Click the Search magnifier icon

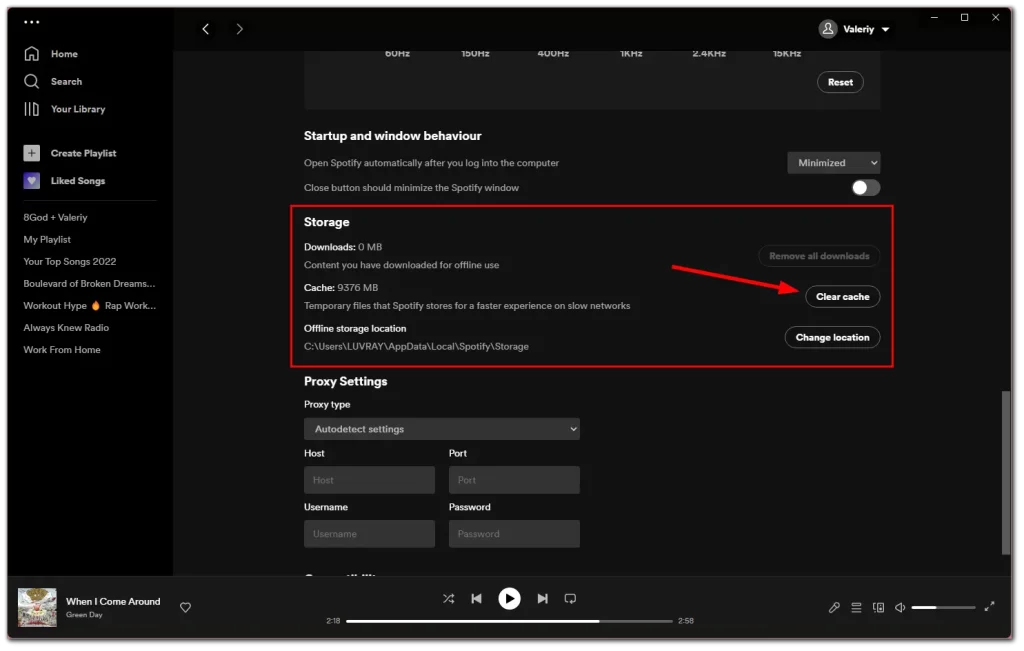[31, 81]
